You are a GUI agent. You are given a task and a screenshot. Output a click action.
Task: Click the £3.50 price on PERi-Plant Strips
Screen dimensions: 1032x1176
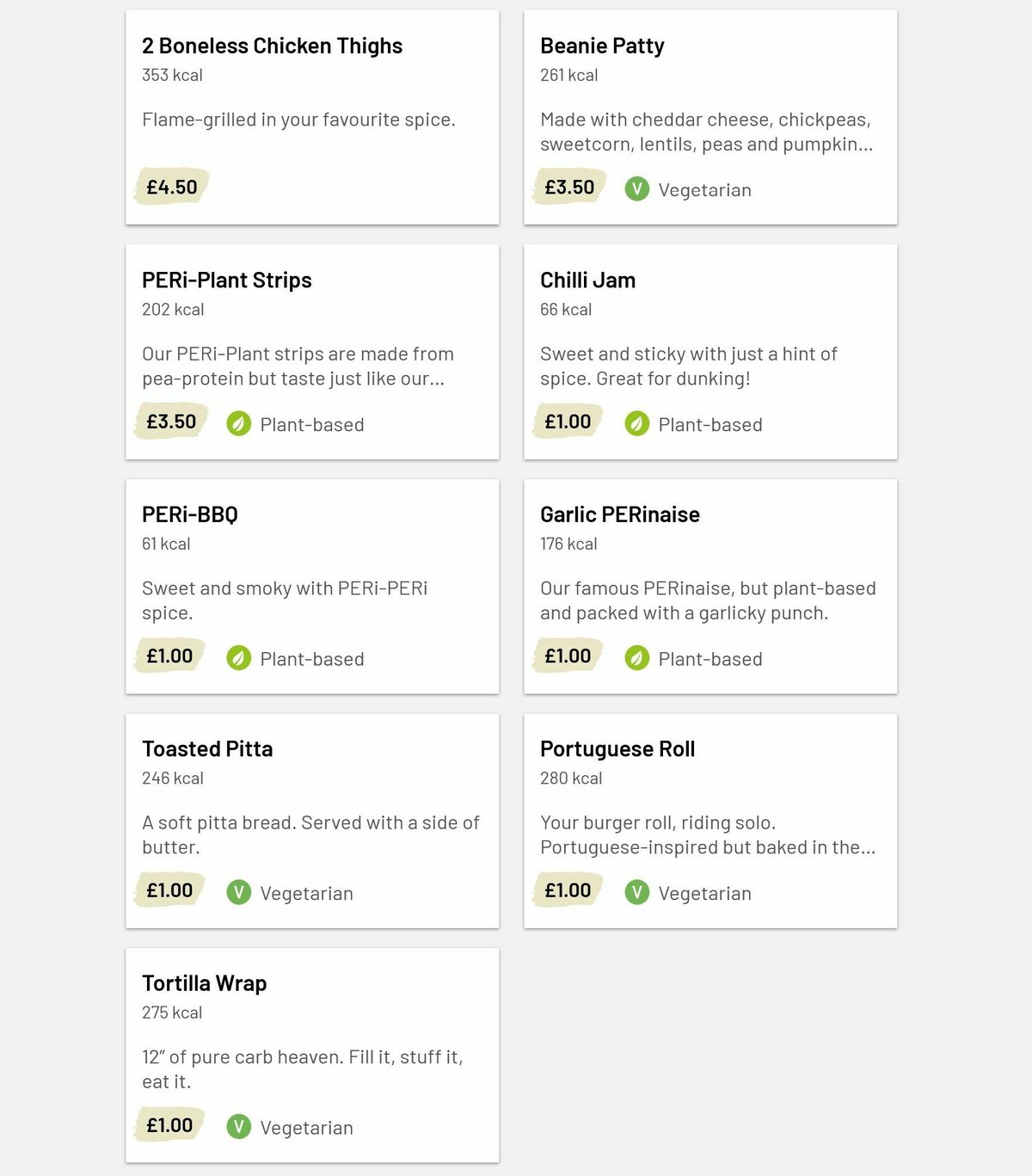(x=172, y=422)
